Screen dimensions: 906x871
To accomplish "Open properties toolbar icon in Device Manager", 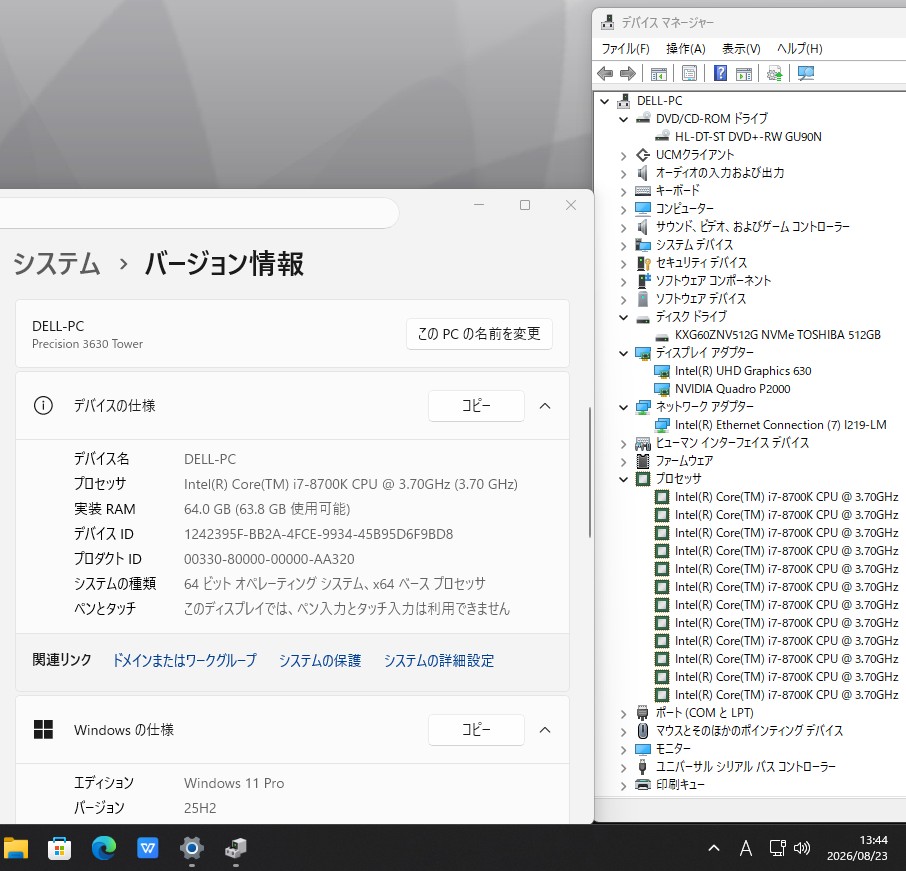I will pos(689,73).
